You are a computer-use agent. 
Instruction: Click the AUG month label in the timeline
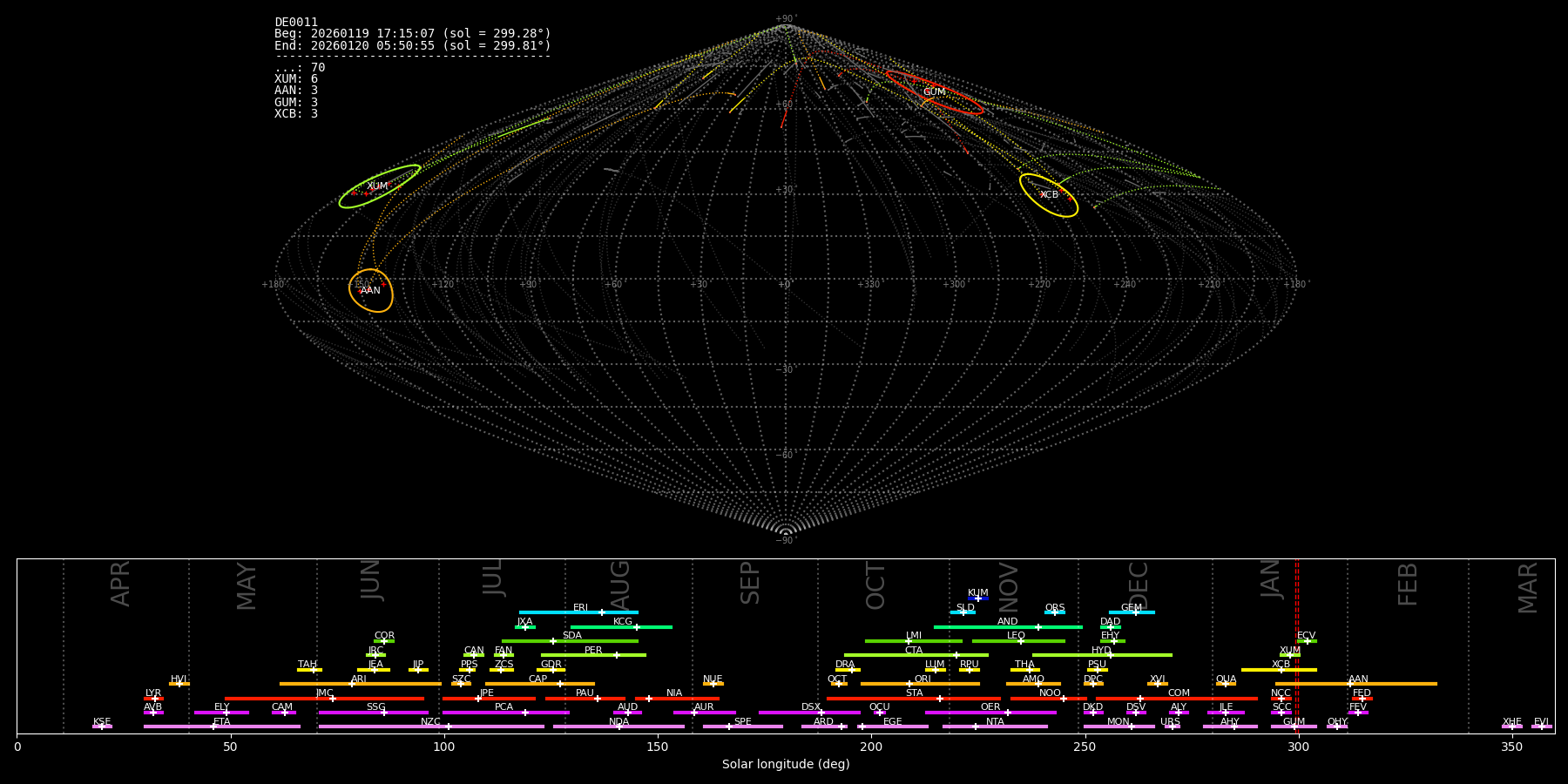620,584
